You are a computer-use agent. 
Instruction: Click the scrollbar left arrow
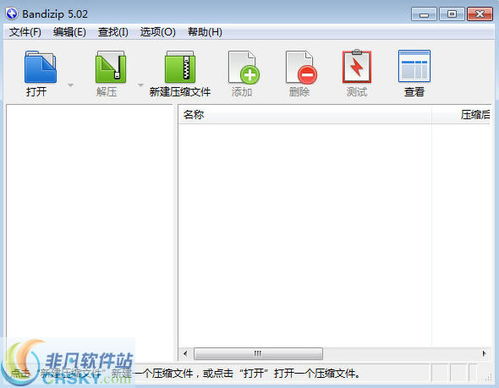185,353
